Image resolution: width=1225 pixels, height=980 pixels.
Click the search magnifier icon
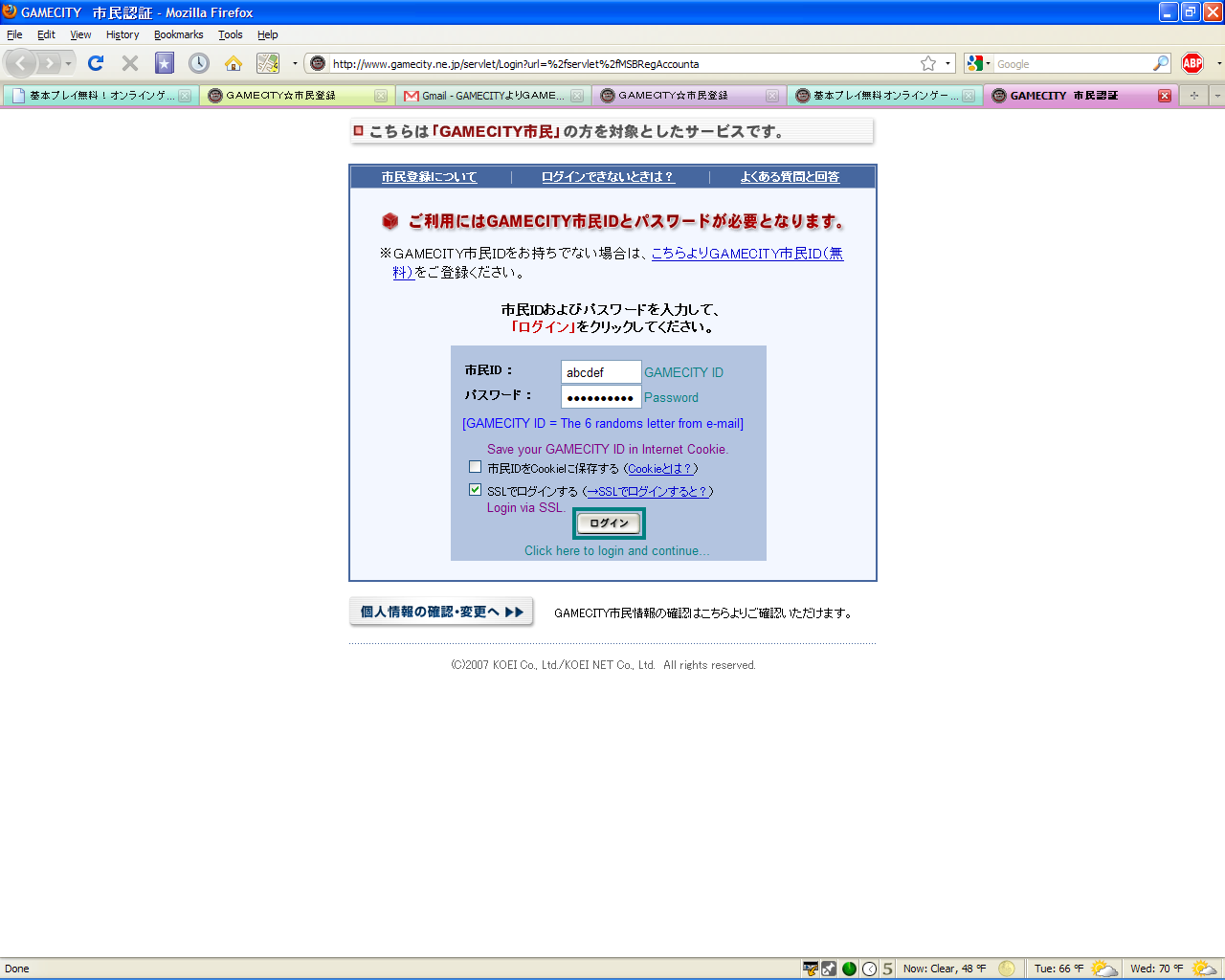tap(1161, 63)
